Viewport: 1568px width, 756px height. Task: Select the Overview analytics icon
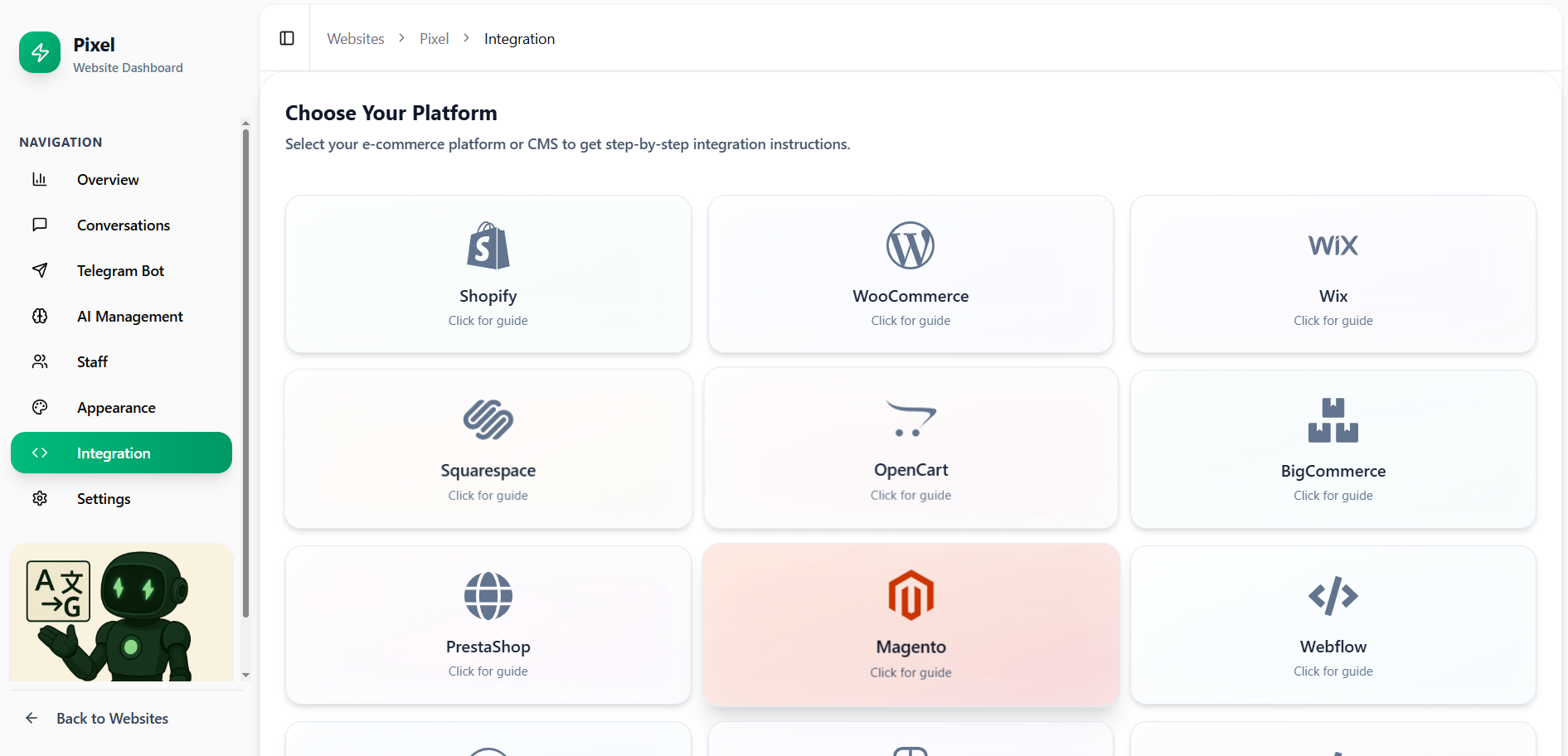click(x=40, y=179)
